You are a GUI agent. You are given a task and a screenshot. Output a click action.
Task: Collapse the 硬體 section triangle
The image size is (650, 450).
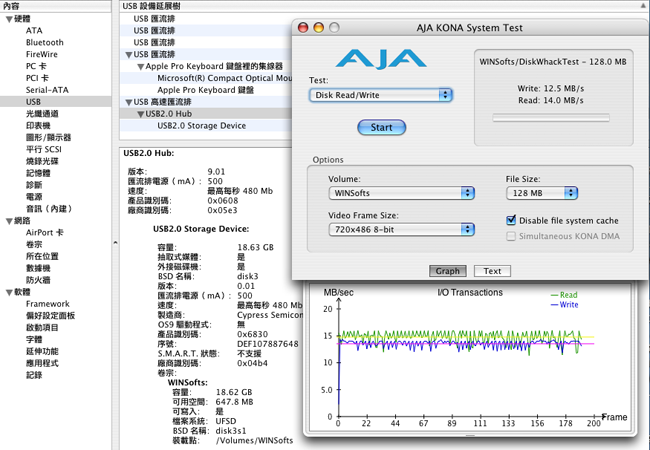pyautogui.click(x=9, y=19)
